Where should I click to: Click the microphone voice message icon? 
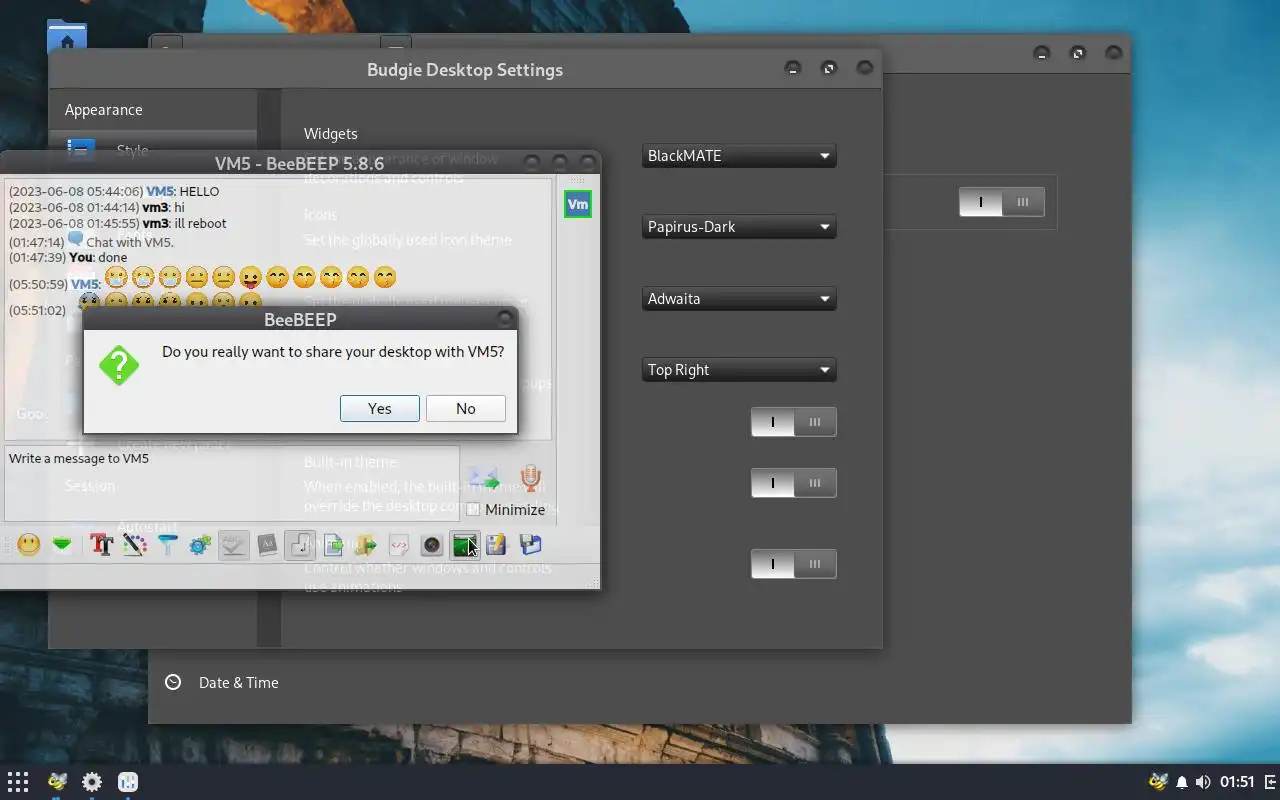tap(530, 479)
